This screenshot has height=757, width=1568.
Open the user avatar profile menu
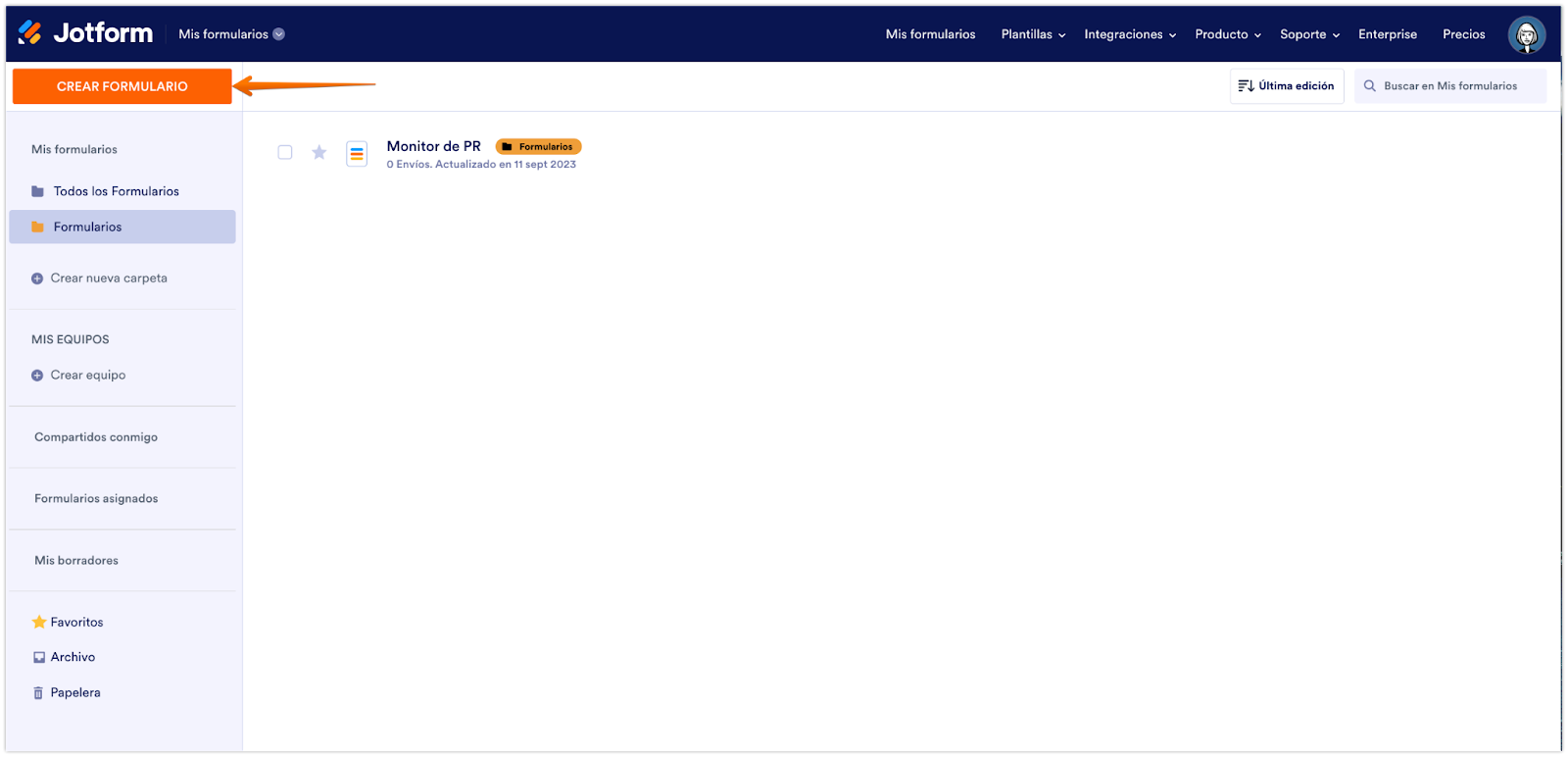[x=1526, y=35]
